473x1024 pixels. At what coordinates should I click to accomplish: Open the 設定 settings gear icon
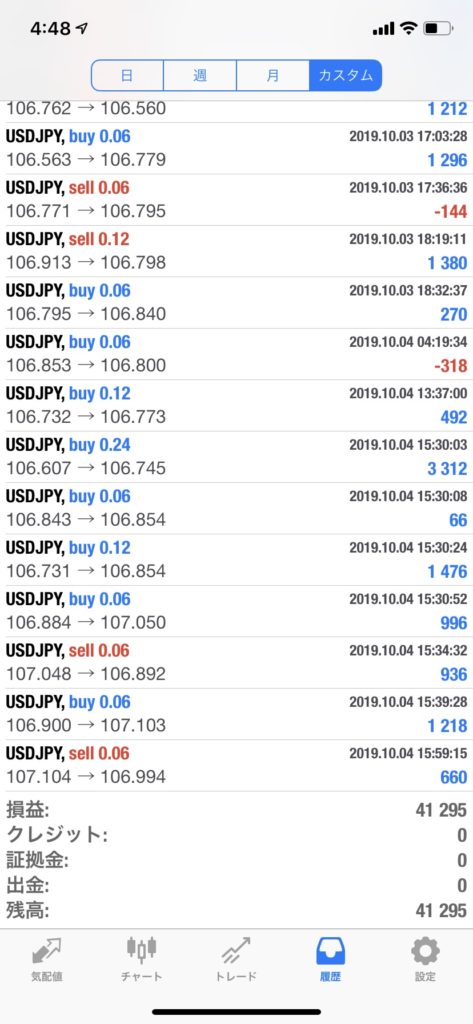coord(425,952)
